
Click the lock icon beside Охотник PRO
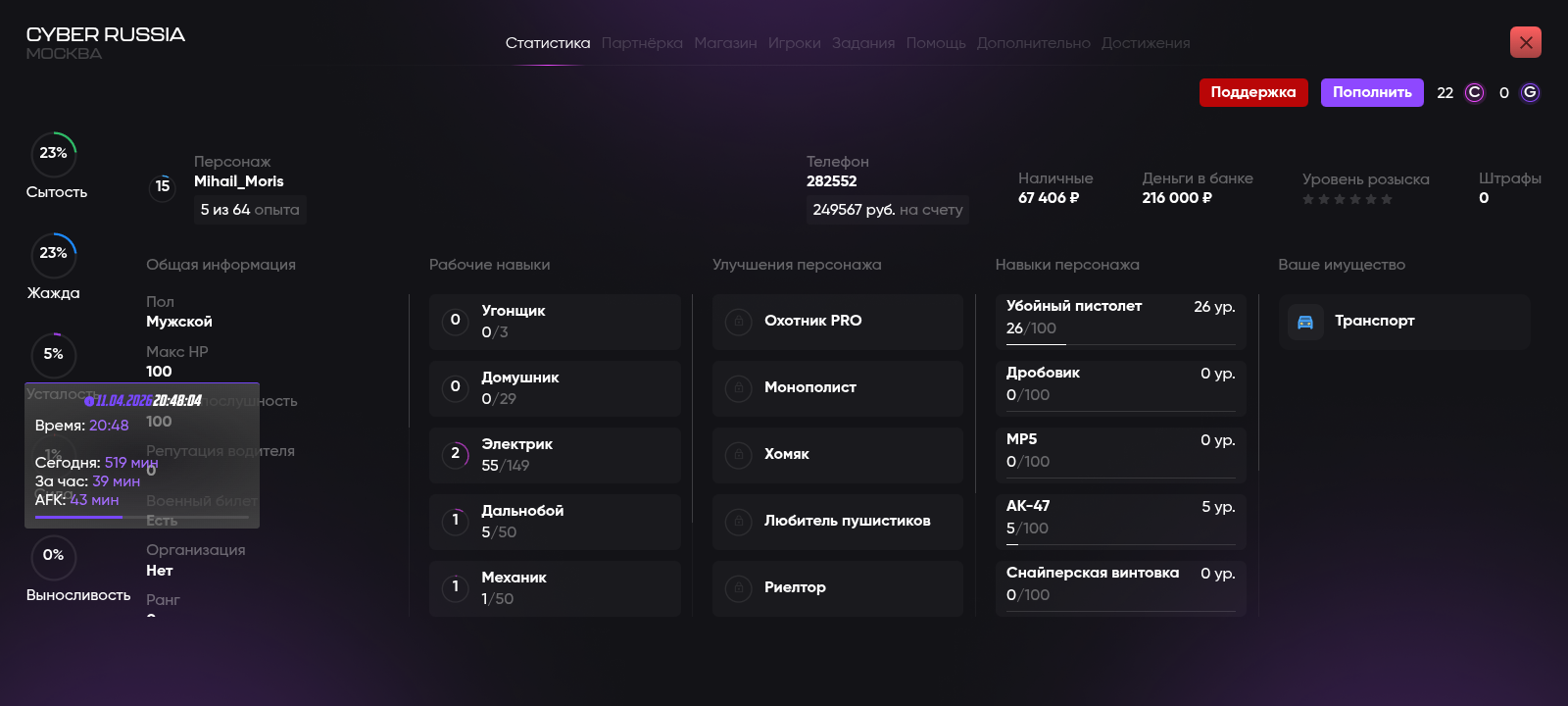tap(738, 322)
